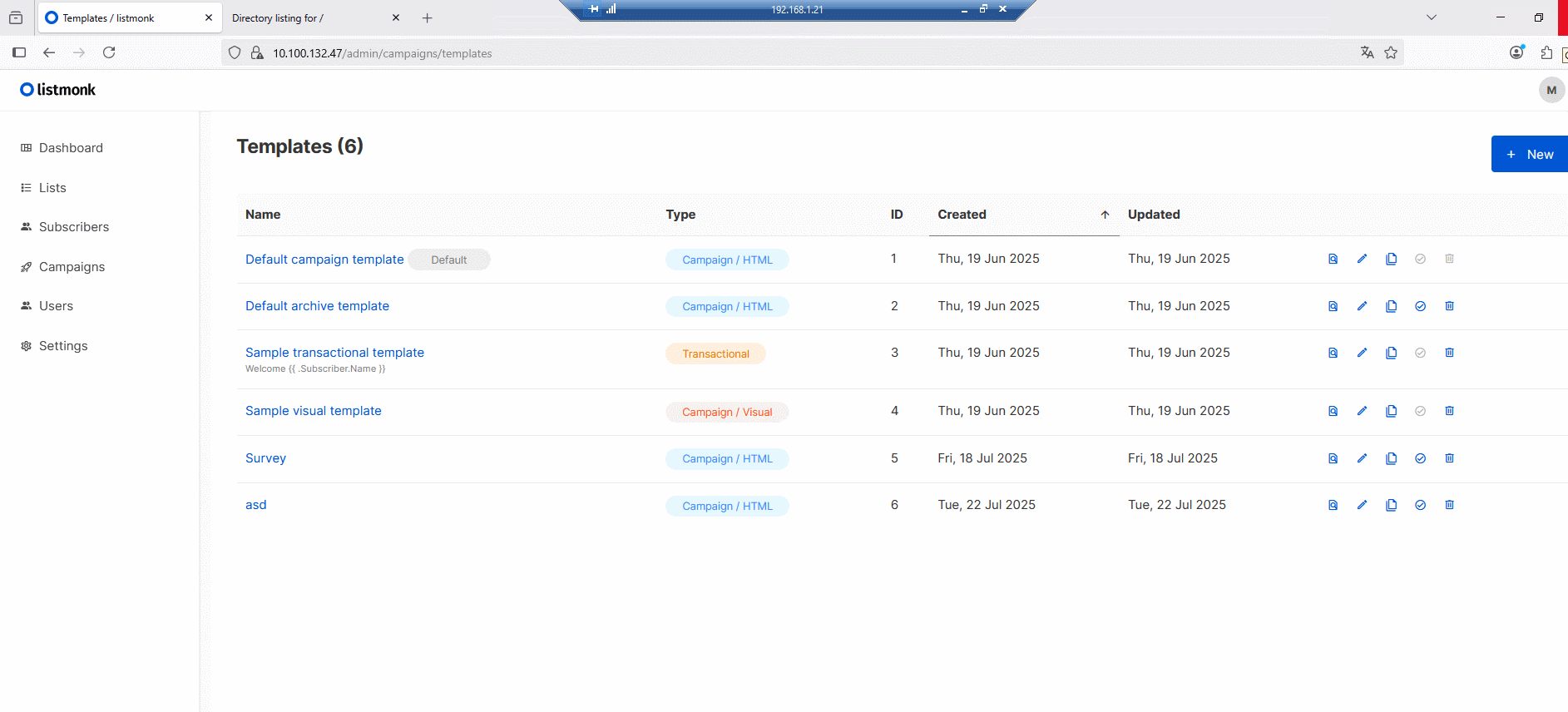Preview the Default campaign template

click(1333, 259)
